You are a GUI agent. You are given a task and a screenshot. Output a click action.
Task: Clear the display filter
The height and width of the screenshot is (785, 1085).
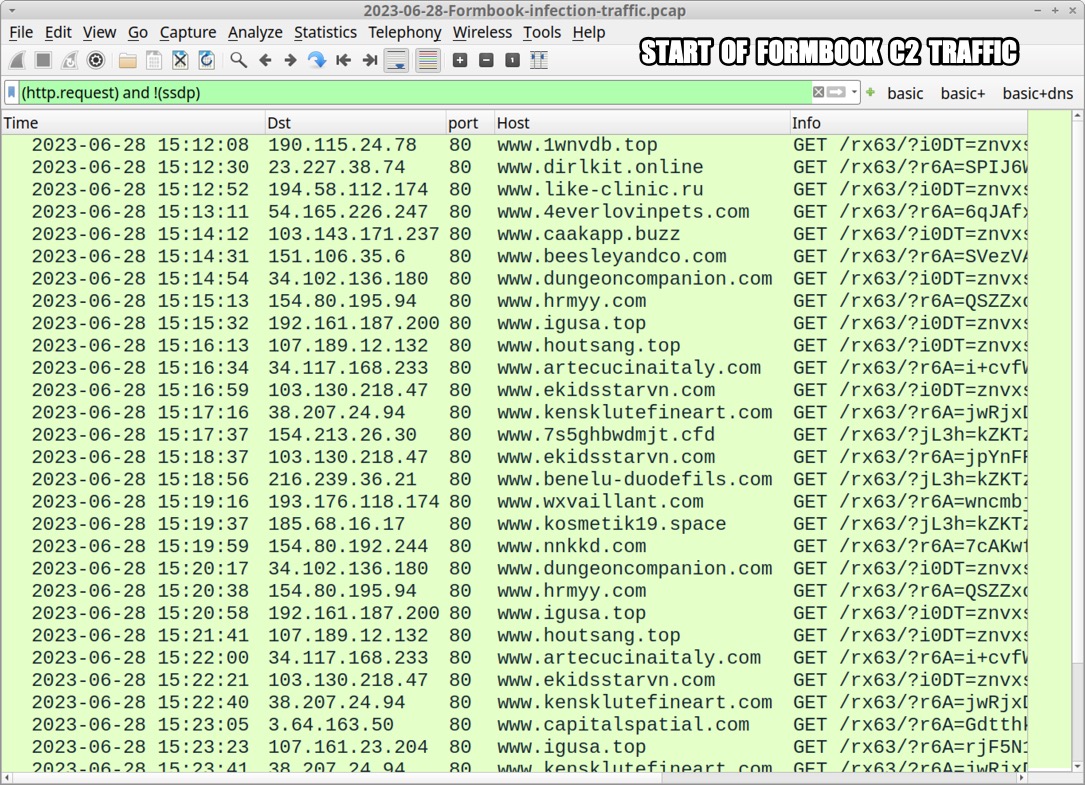click(x=819, y=92)
